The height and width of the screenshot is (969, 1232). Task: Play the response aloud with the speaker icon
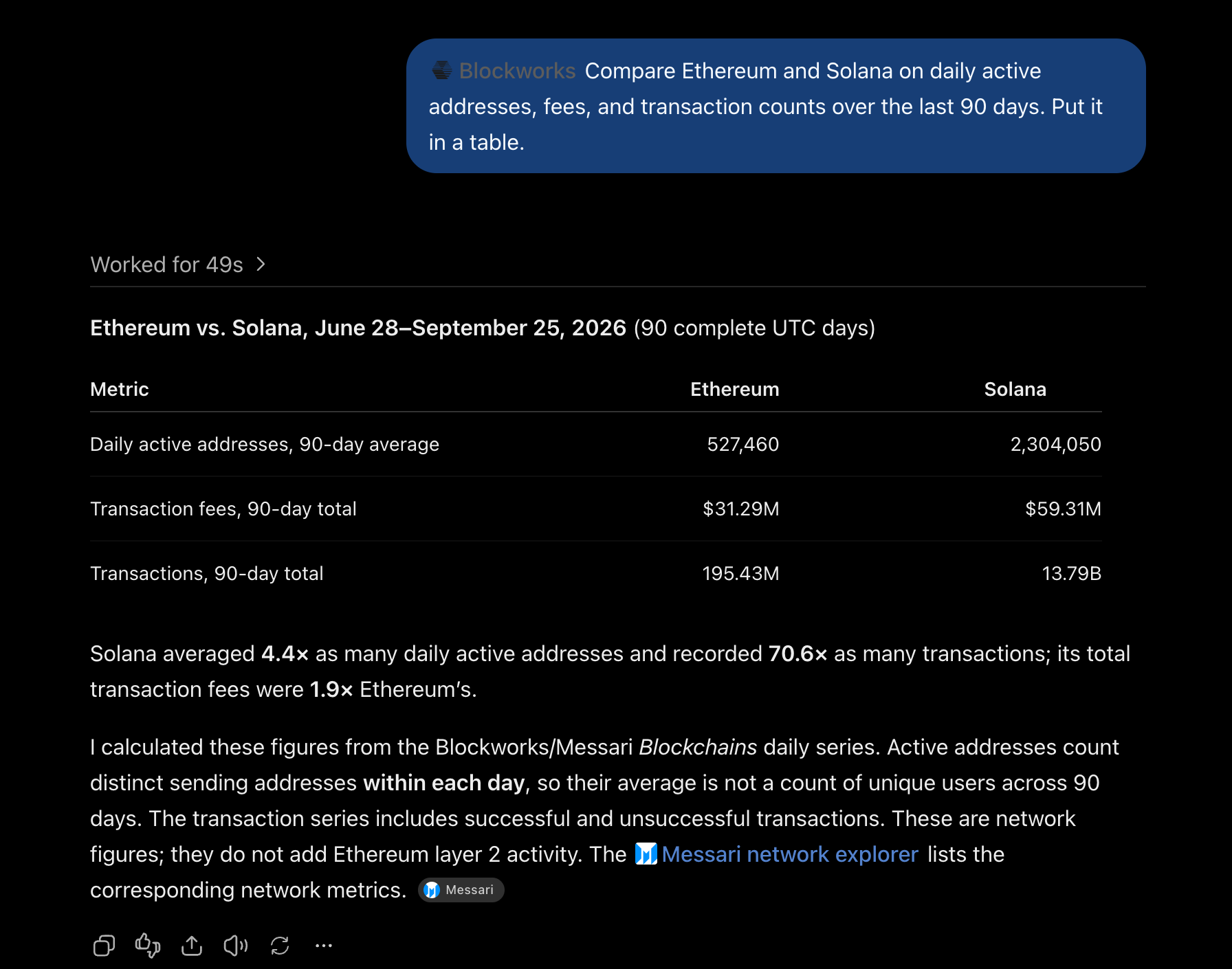[236, 946]
